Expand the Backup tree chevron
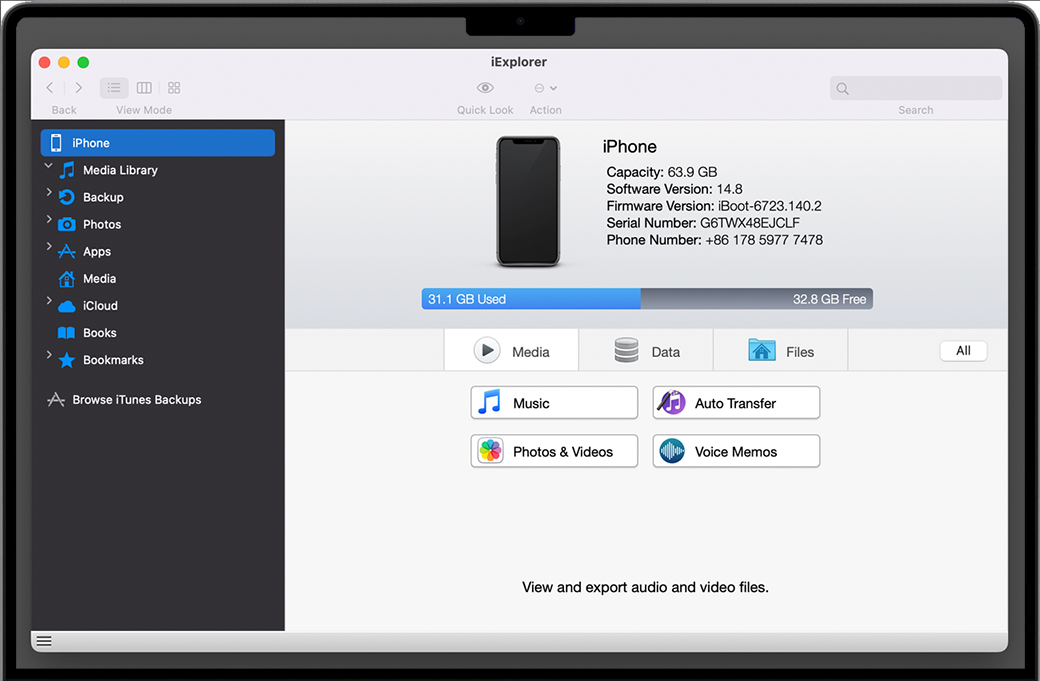Viewport: 1040px width, 681px height. (48, 192)
